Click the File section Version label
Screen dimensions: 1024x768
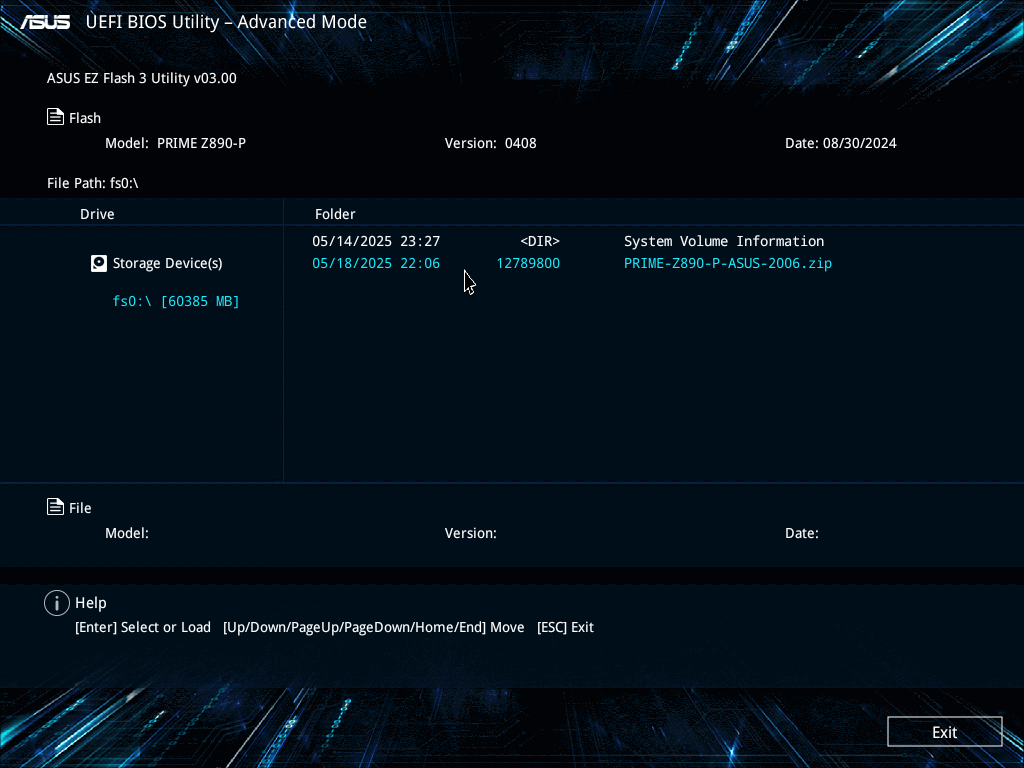(x=471, y=533)
